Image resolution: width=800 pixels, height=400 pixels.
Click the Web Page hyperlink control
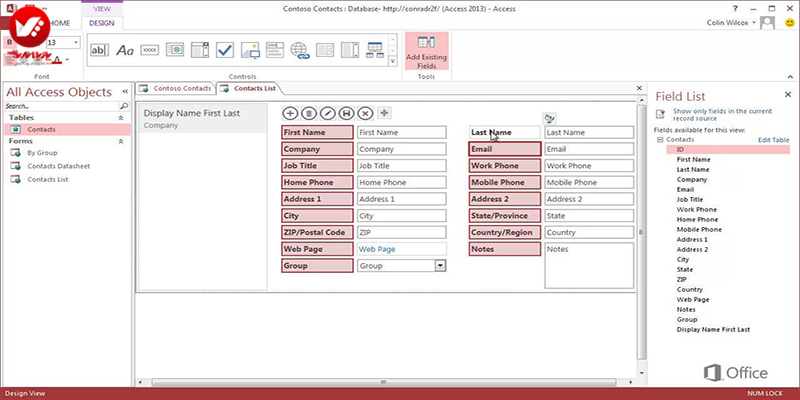click(x=402, y=249)
